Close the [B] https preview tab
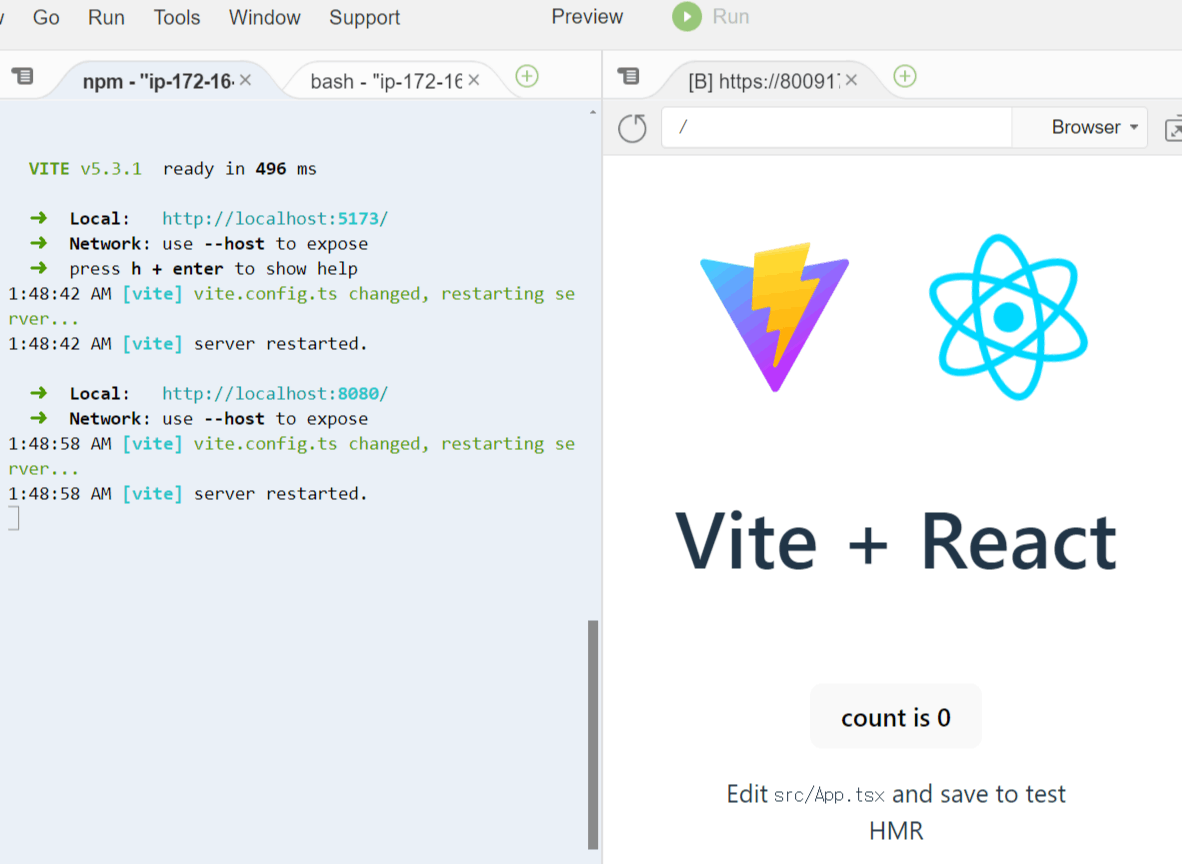 click(x=851, y=80)
